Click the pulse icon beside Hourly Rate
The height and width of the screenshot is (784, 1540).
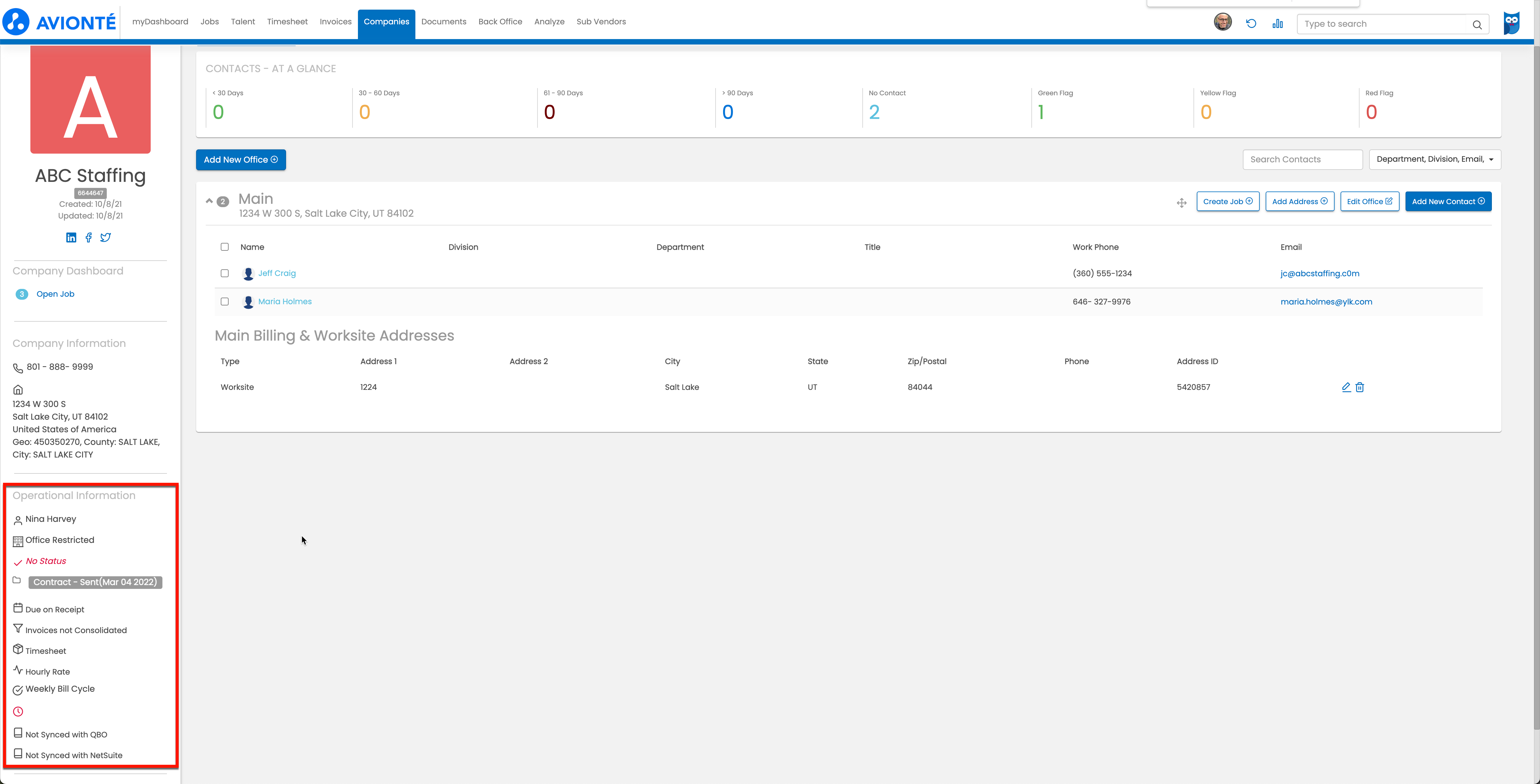point(18,670)
